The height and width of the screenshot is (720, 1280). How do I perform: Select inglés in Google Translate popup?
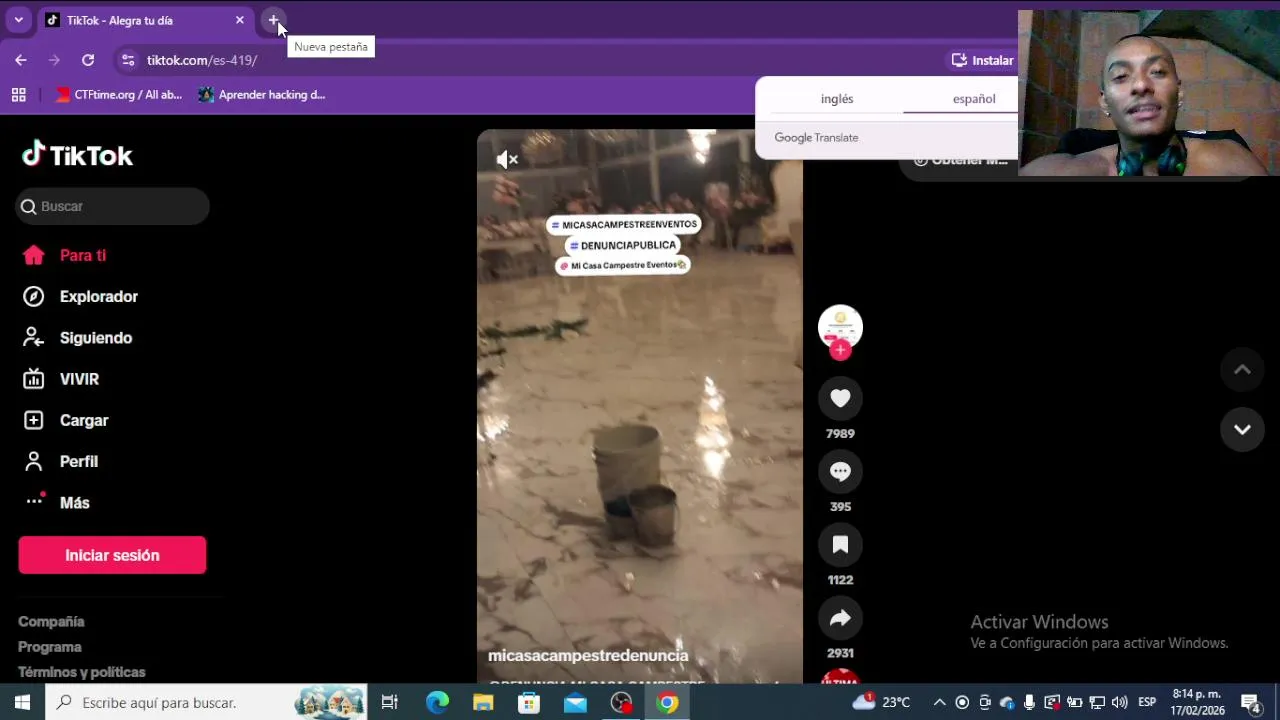point(837,99)
